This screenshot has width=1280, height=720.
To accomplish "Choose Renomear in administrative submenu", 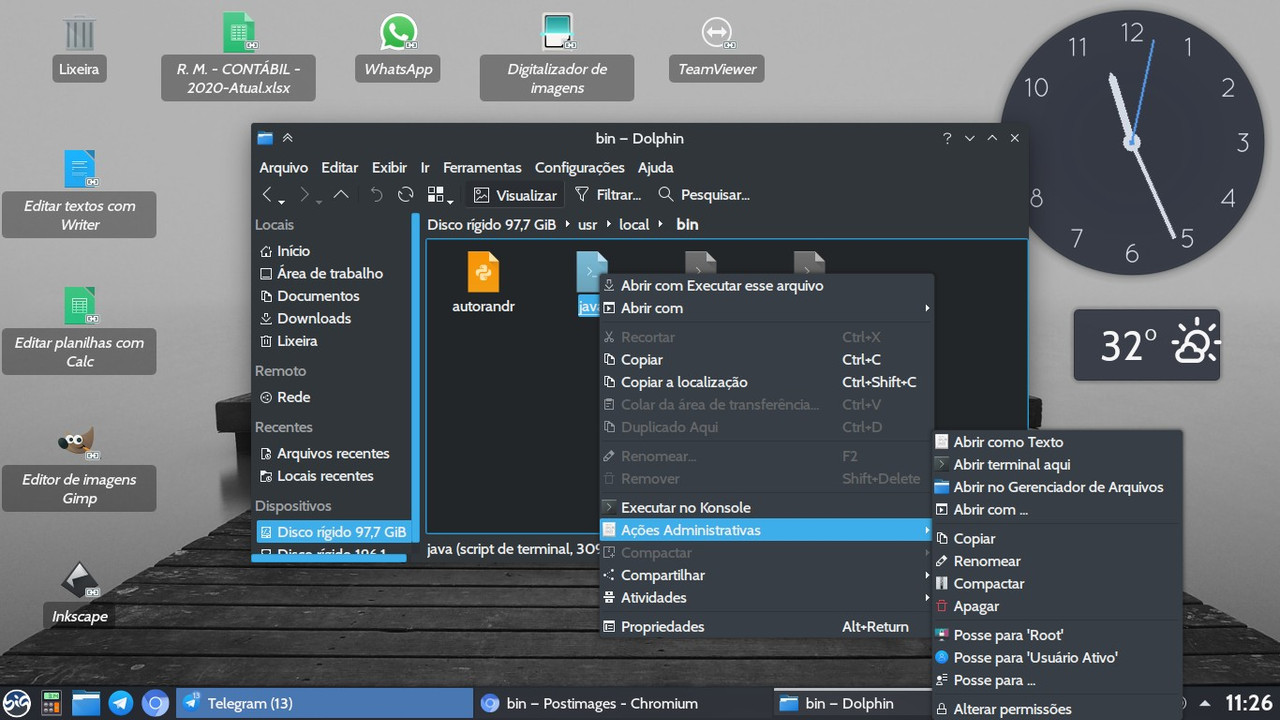I will [1057, 561].
